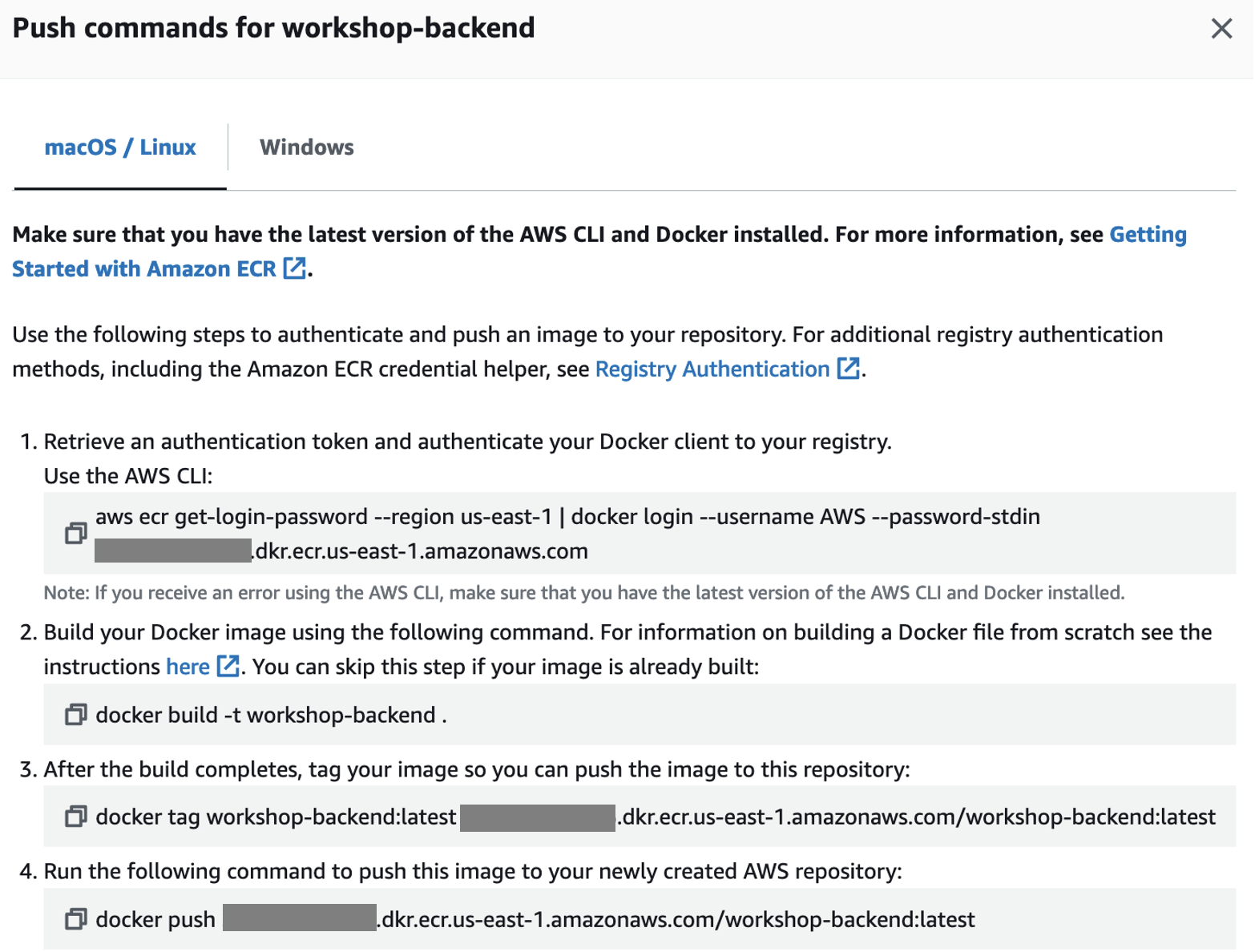Open the Registry Authentication link

coord(712,369)
